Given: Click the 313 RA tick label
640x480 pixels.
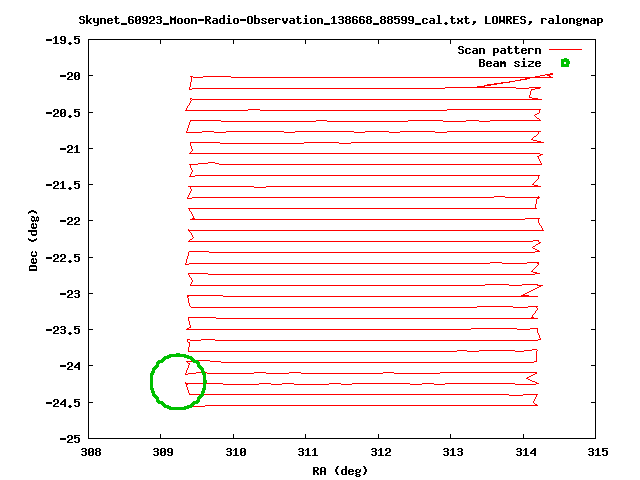Looking at the screenshot, I should [x=453, y=452].
